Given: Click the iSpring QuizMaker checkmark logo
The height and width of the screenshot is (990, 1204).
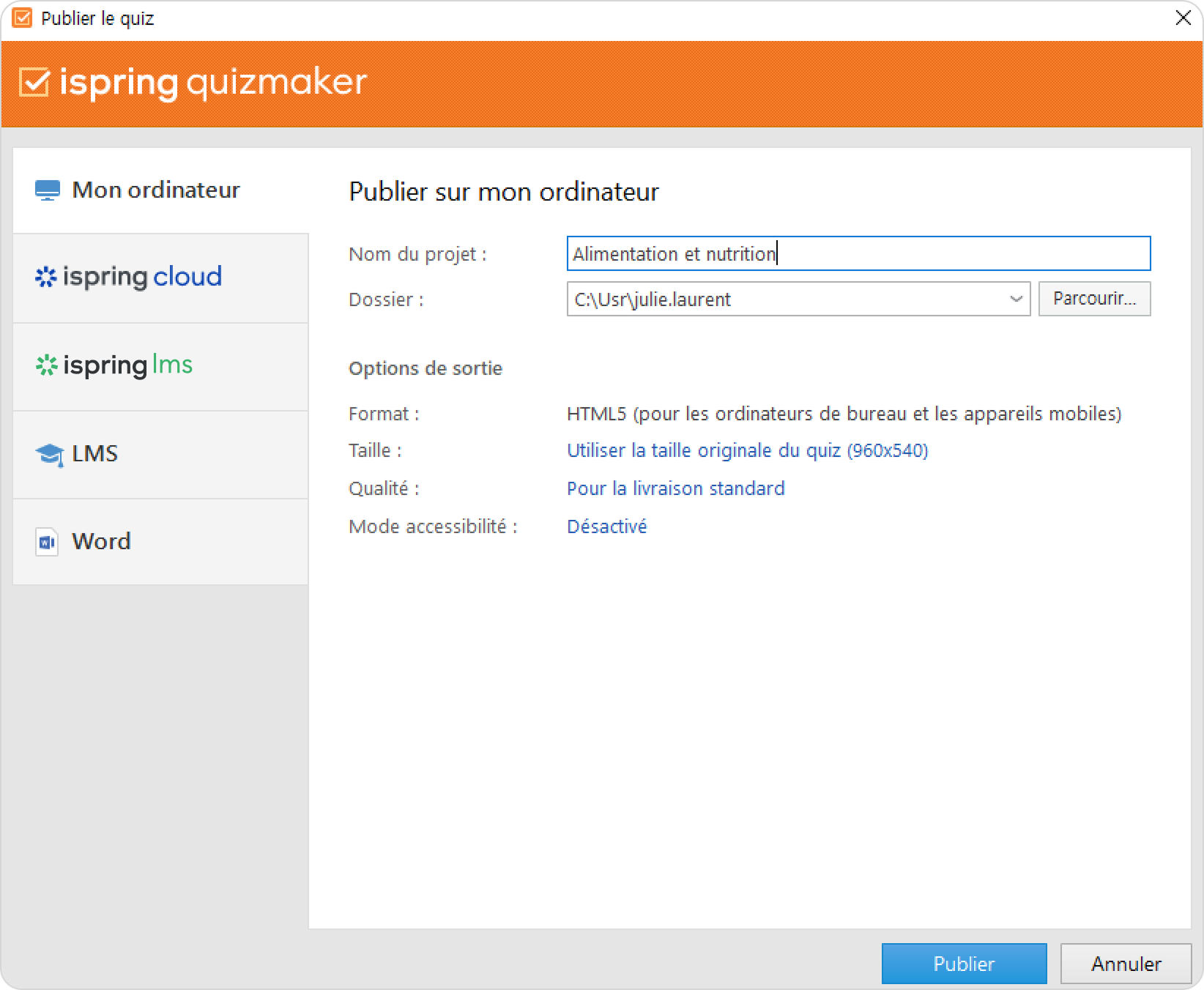Looking at the screenshot, I should [x=34, y=82].
